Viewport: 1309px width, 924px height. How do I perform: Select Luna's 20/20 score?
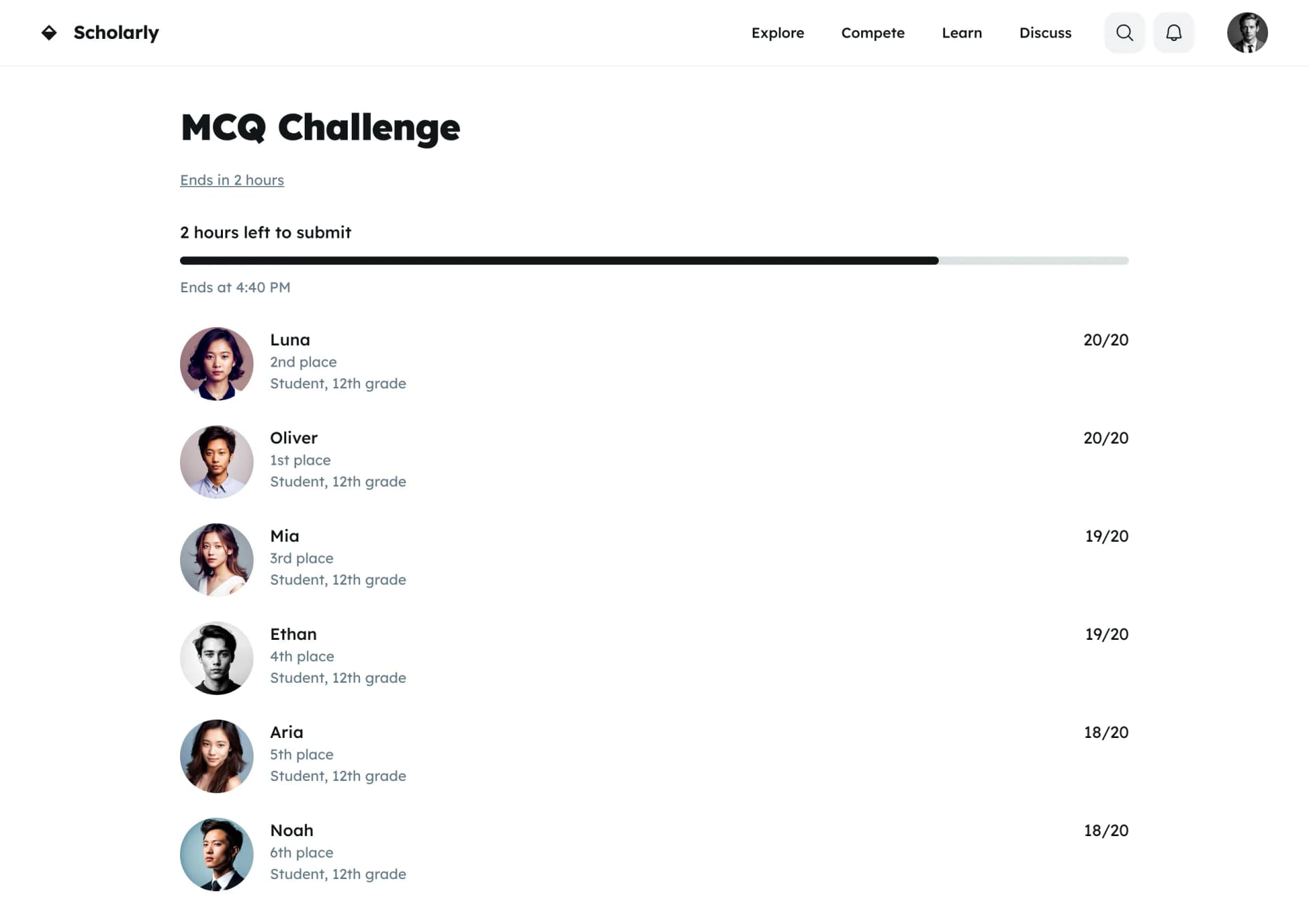point(1105,339)
